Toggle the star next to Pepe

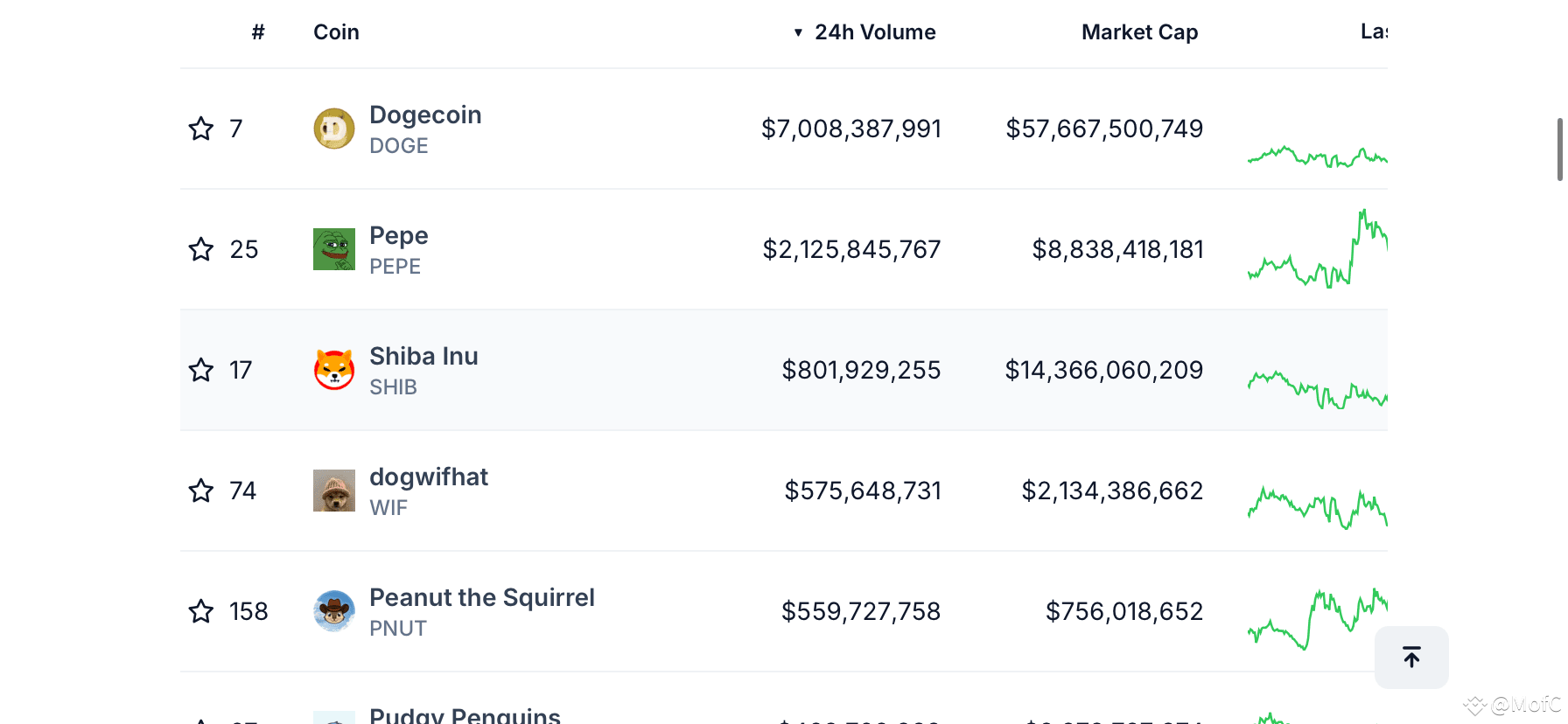pyautogui.click(x=201, y=249)
